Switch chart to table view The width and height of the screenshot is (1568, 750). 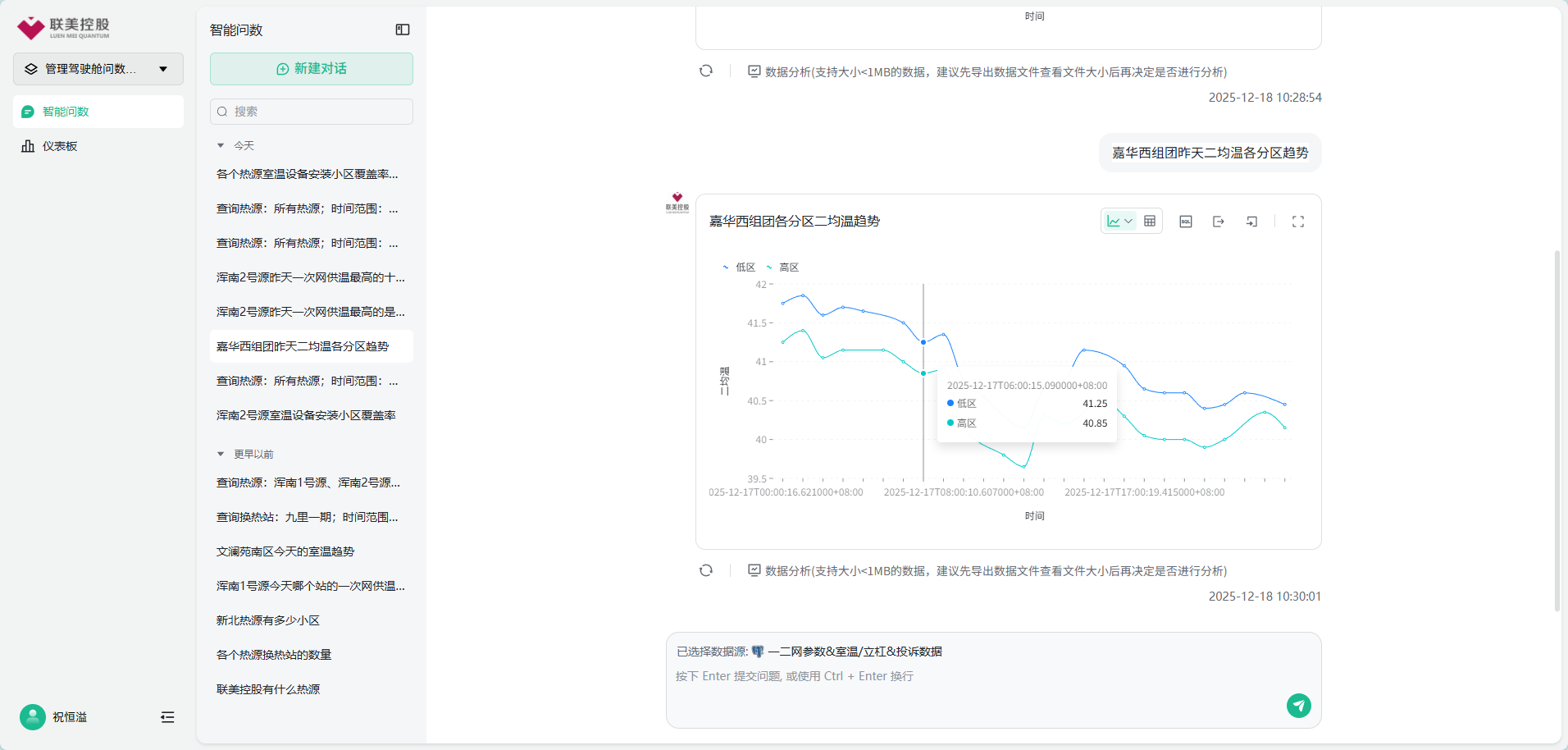(x=1150, y=222)
